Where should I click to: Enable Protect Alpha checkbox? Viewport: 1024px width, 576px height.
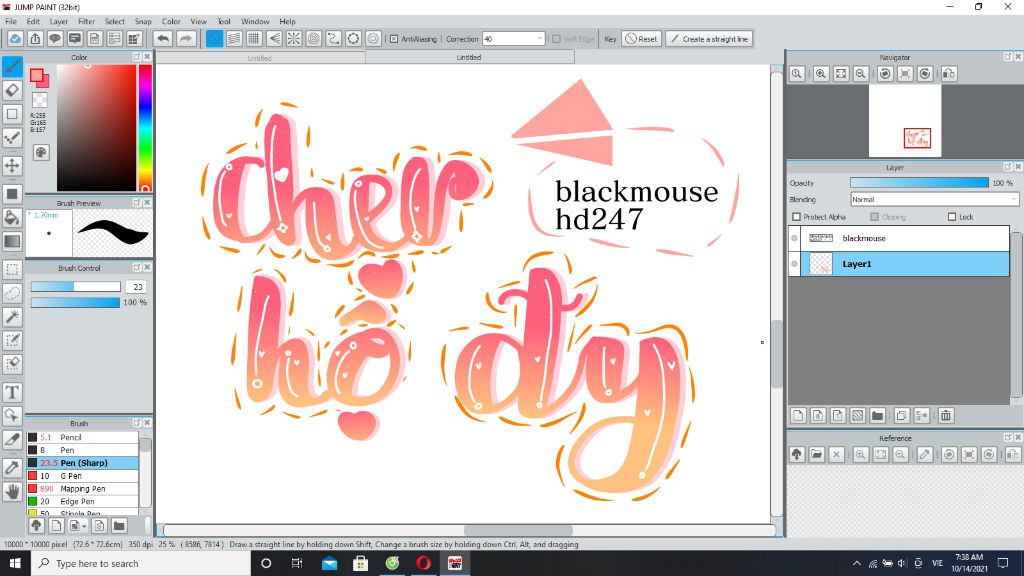(x=796, y=217)
